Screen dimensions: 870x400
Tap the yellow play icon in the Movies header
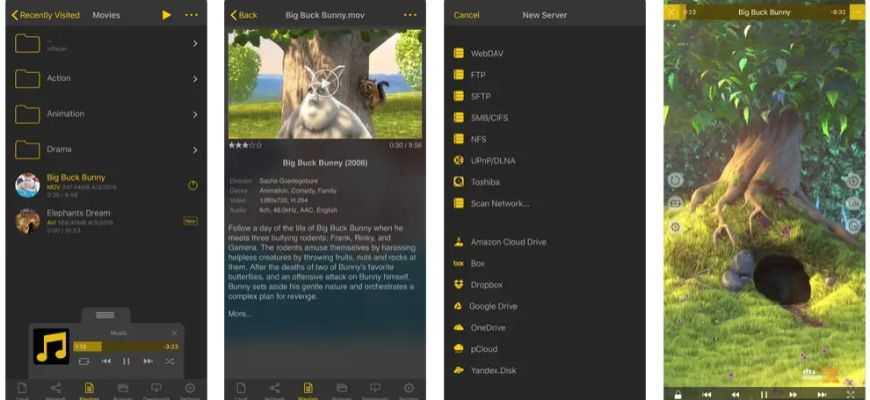pyautogui.click(x=166, y=15)
